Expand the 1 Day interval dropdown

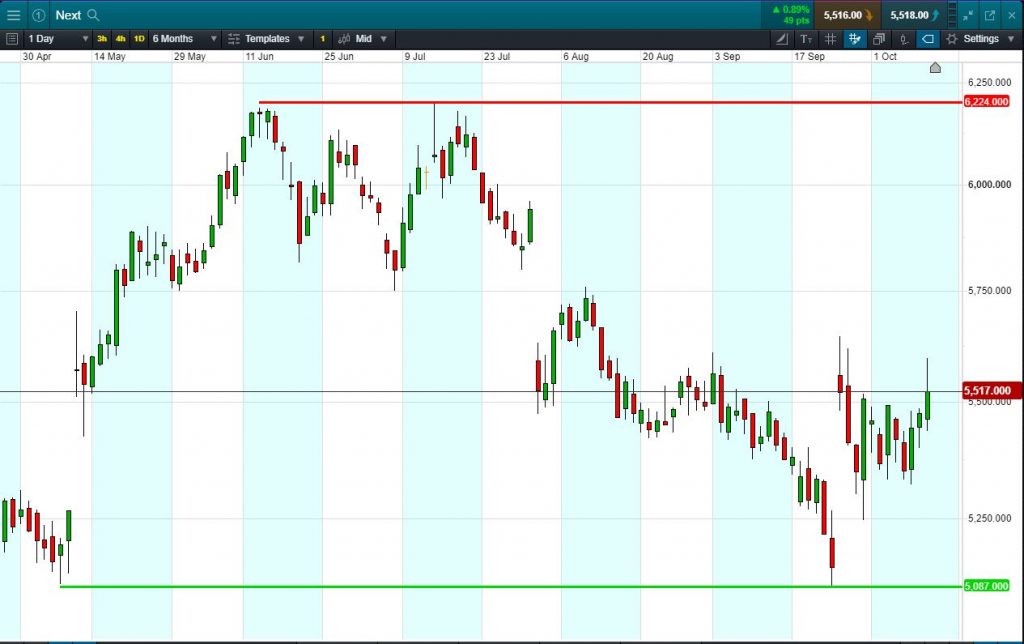tap(57, 39)
